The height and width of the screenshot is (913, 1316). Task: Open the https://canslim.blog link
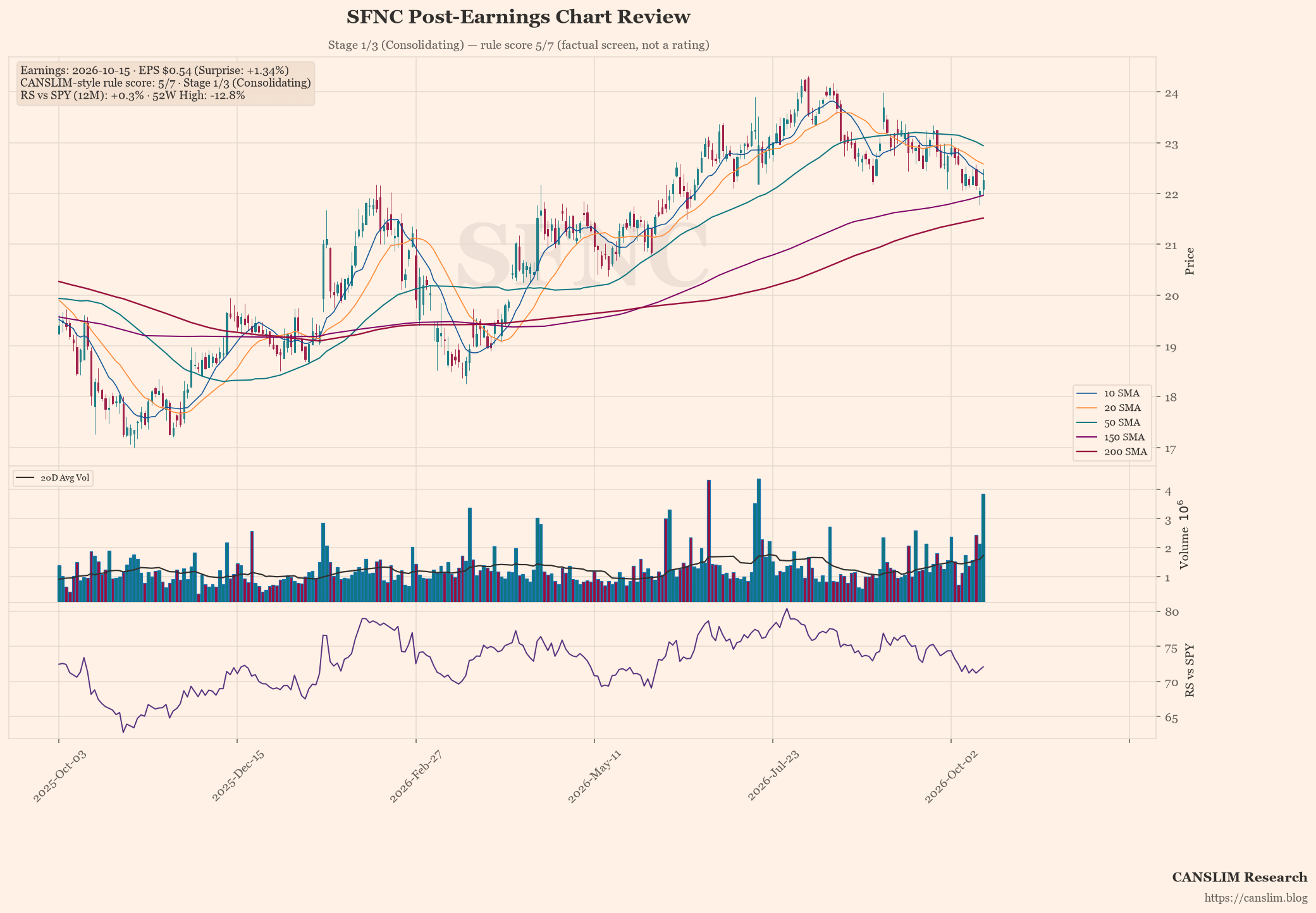pos(1255,898)
